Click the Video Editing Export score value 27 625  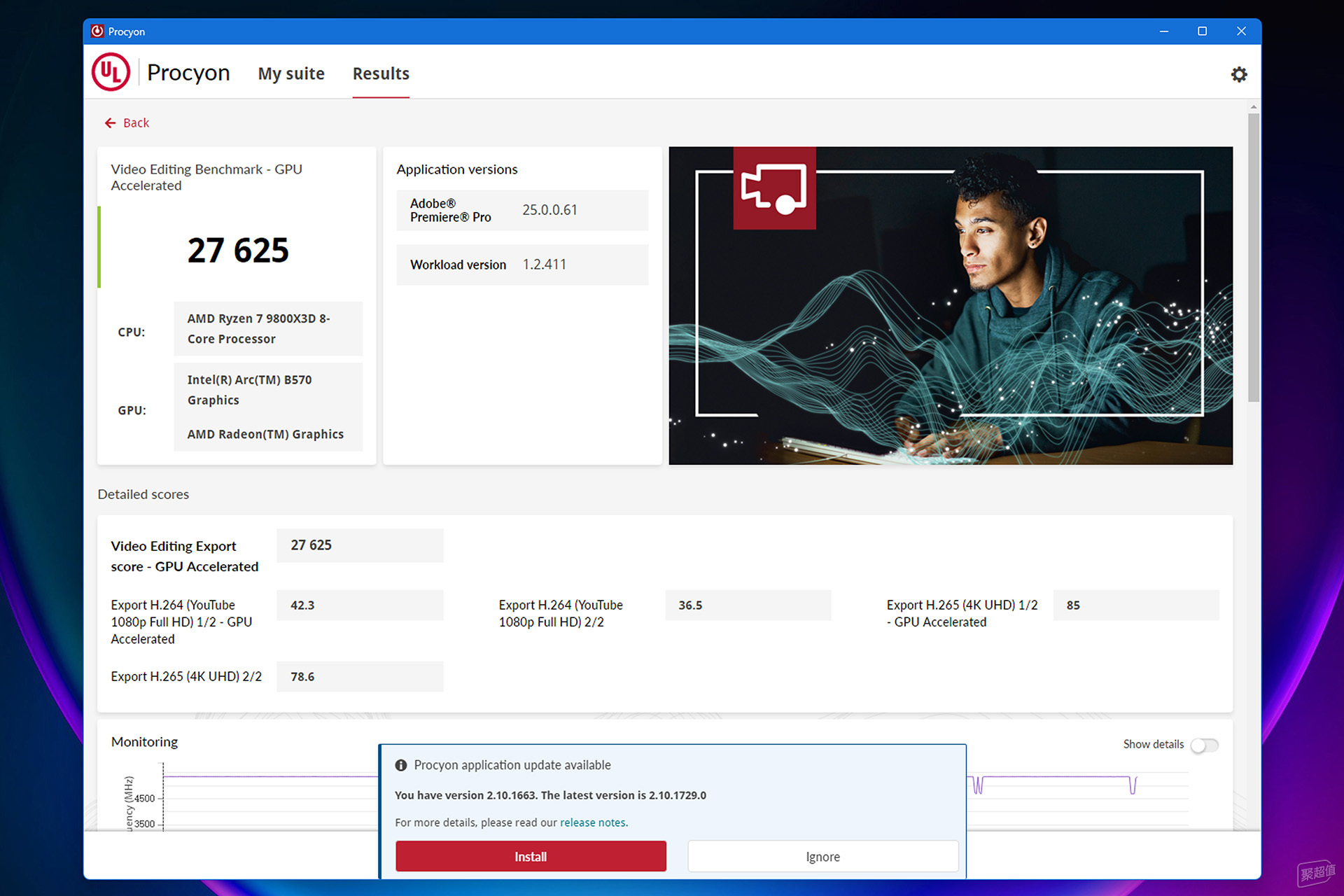pos(360,545)
